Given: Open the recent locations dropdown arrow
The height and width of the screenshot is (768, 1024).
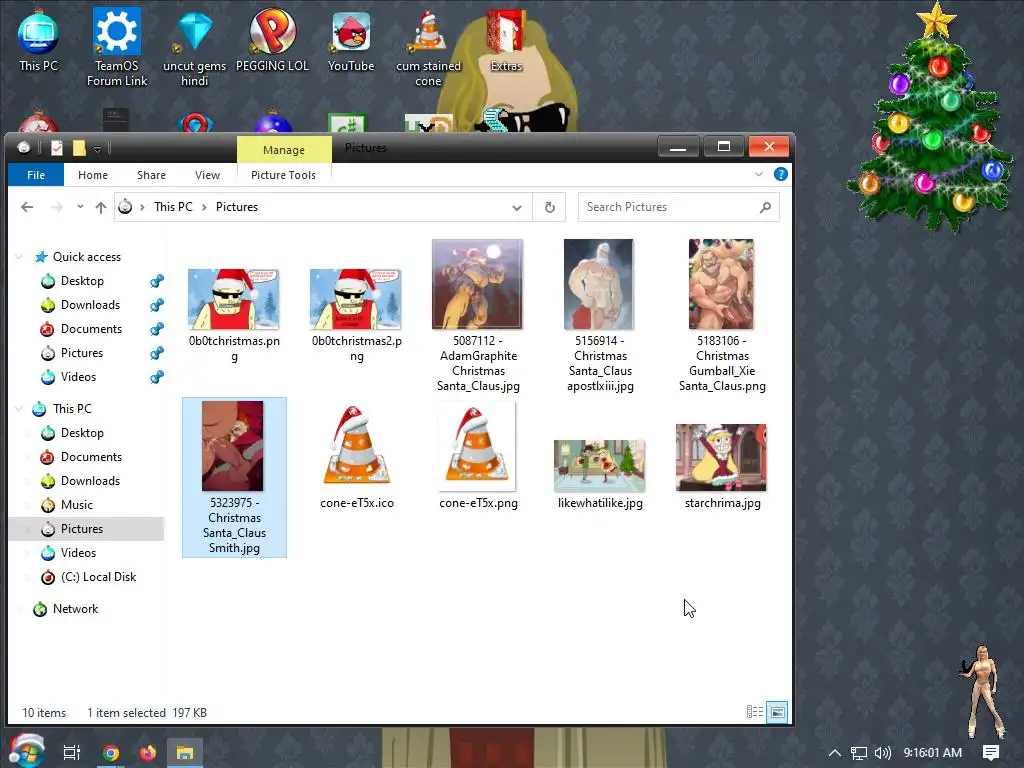Looking at the screenshot, I should [x=80, y=206].
